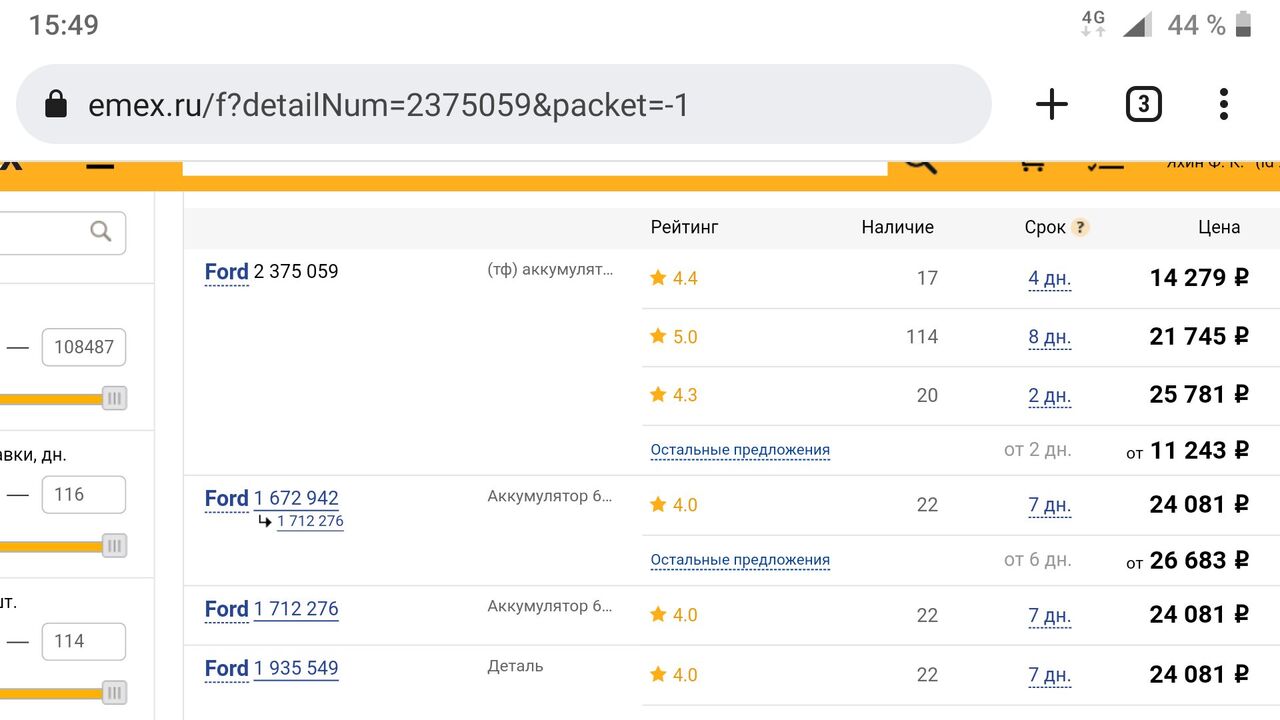This screenshot has height=720, width=1280.
Task: Select the price 25 781 ₽
Action: (1199, 395)
